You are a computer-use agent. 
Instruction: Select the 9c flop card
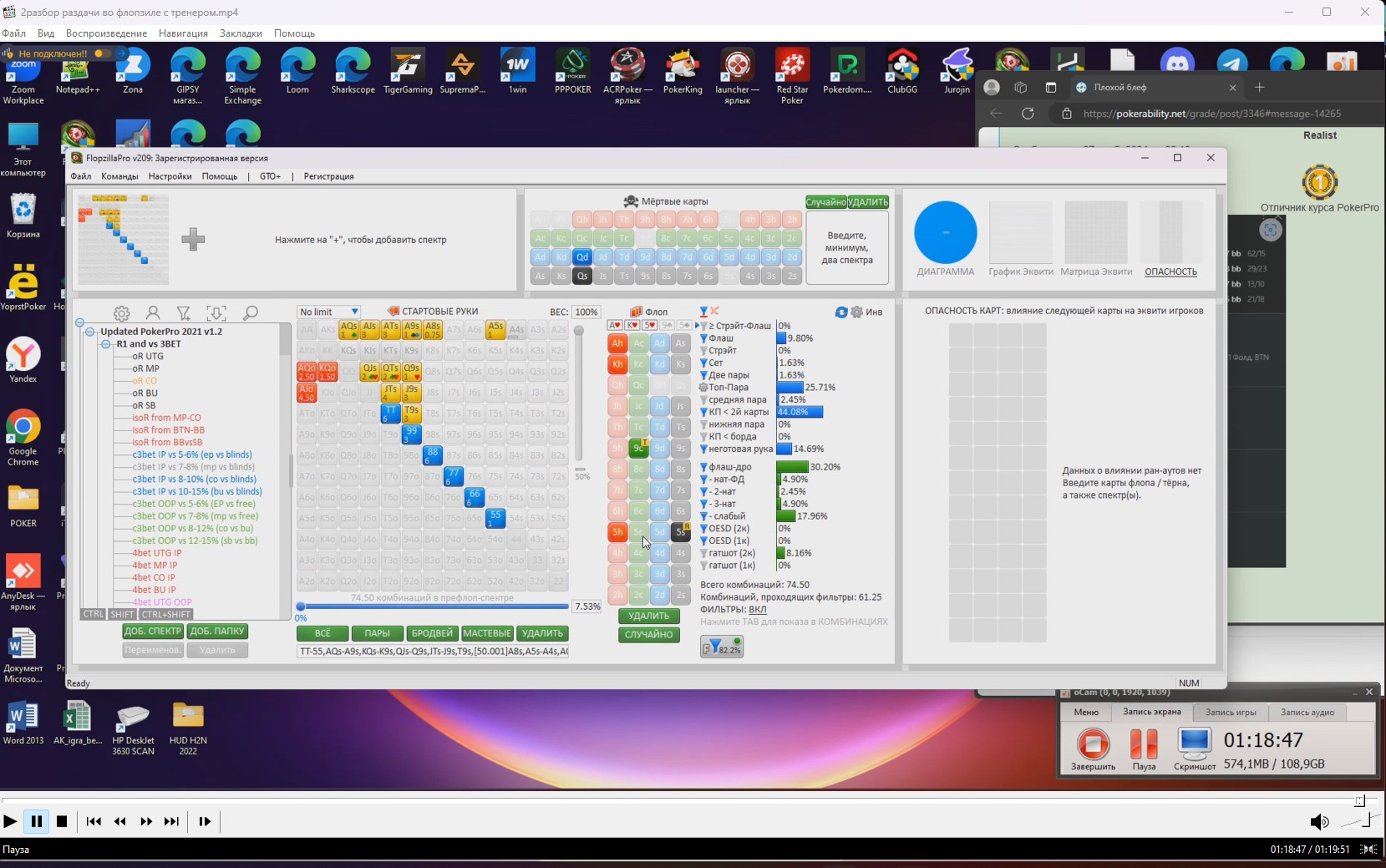638,449
